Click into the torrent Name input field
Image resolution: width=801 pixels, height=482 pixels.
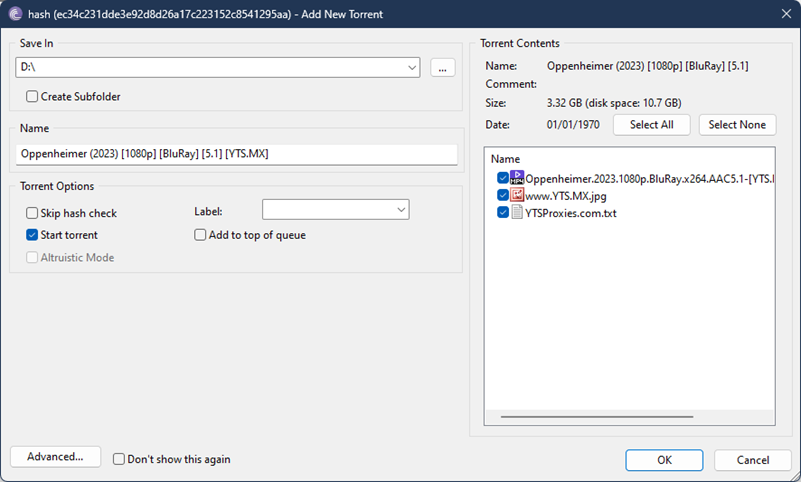[x=237, y=154]
